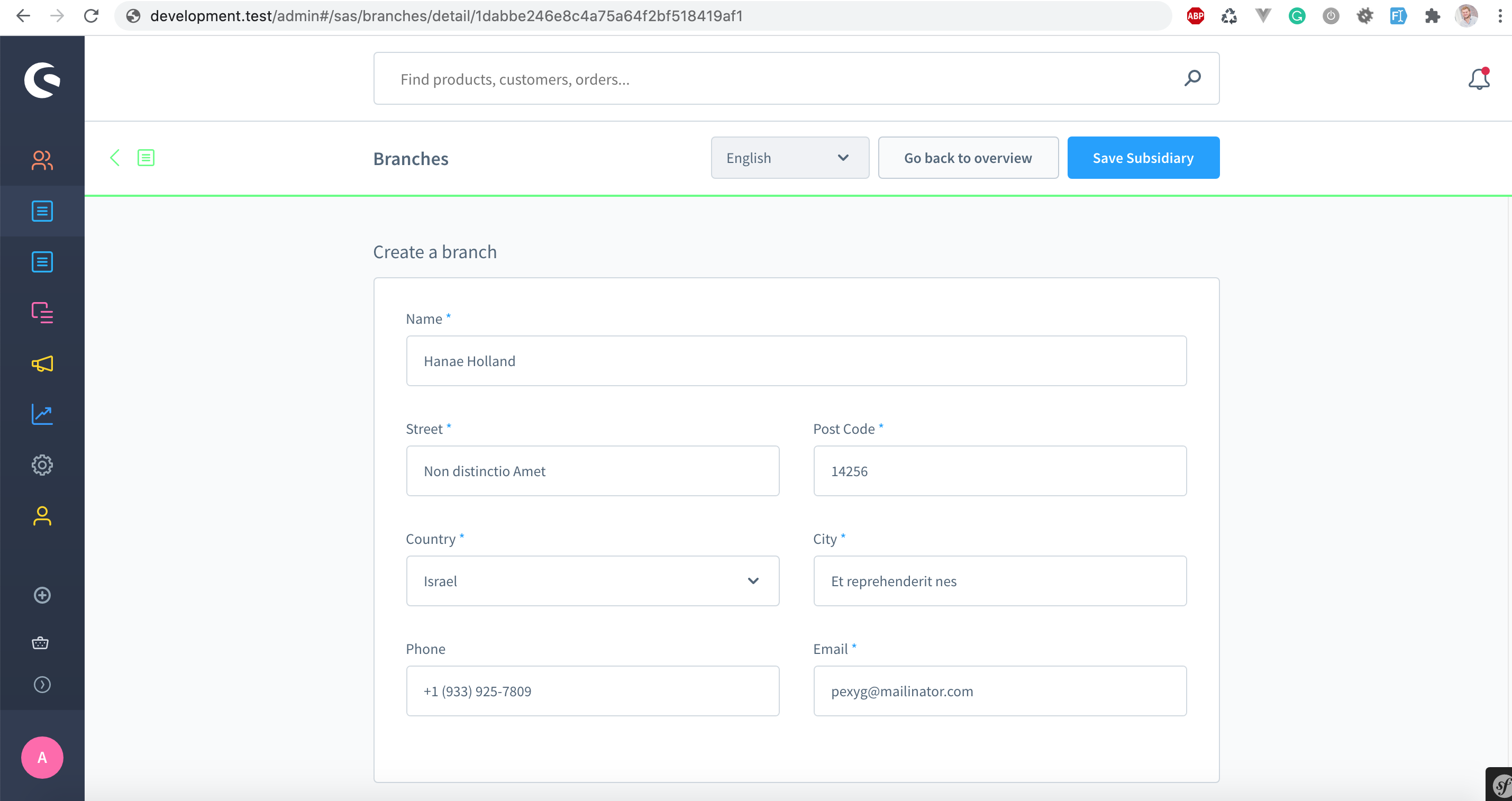Open the English language dropdown

(789, 158)
